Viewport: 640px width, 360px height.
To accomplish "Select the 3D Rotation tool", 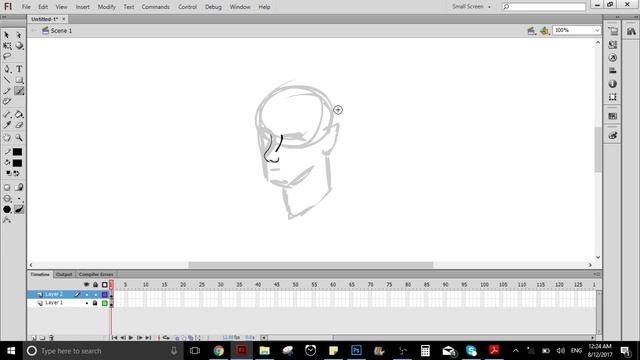I will 19,46.
